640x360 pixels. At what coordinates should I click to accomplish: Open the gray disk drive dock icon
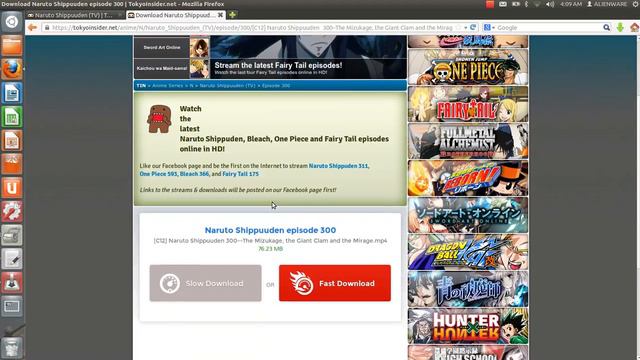(x=11, y=235)
